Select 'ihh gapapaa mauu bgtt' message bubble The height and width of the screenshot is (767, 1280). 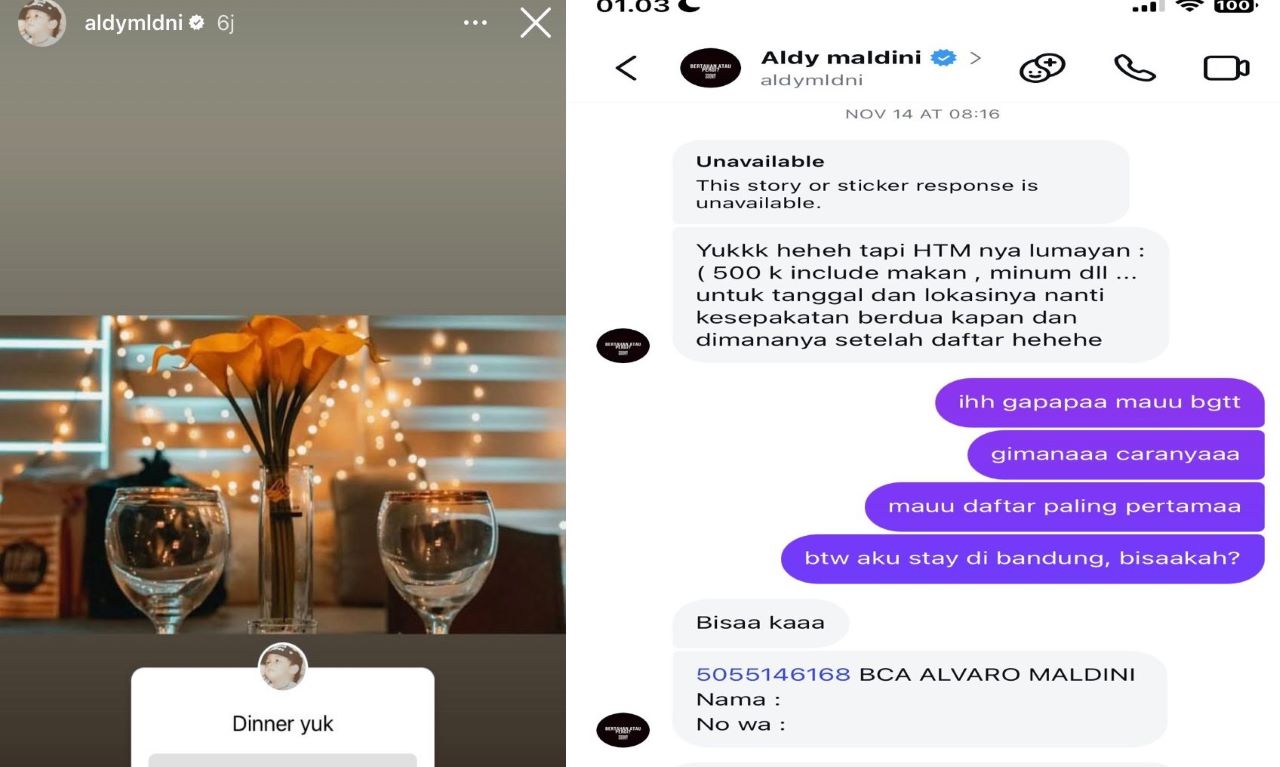click(x=1099, y=402)
